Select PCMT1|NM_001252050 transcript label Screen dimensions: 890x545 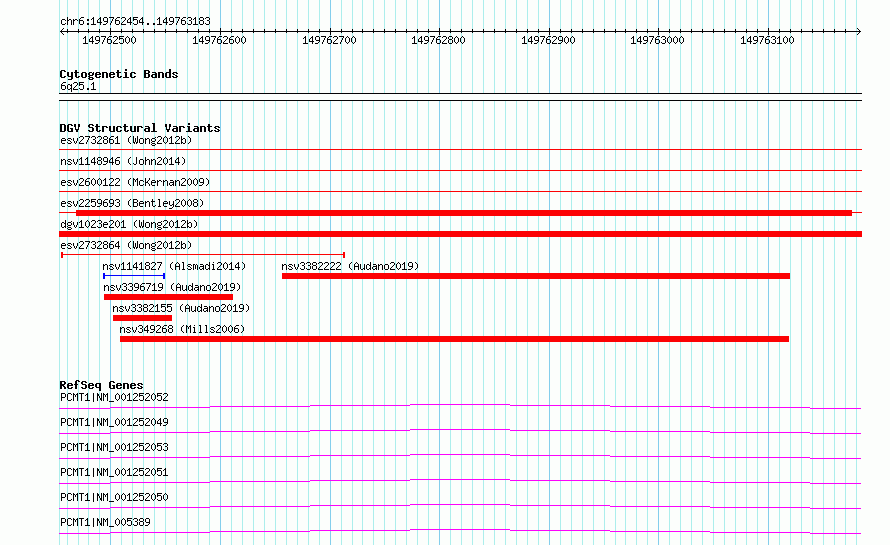[x=114, y=497]
